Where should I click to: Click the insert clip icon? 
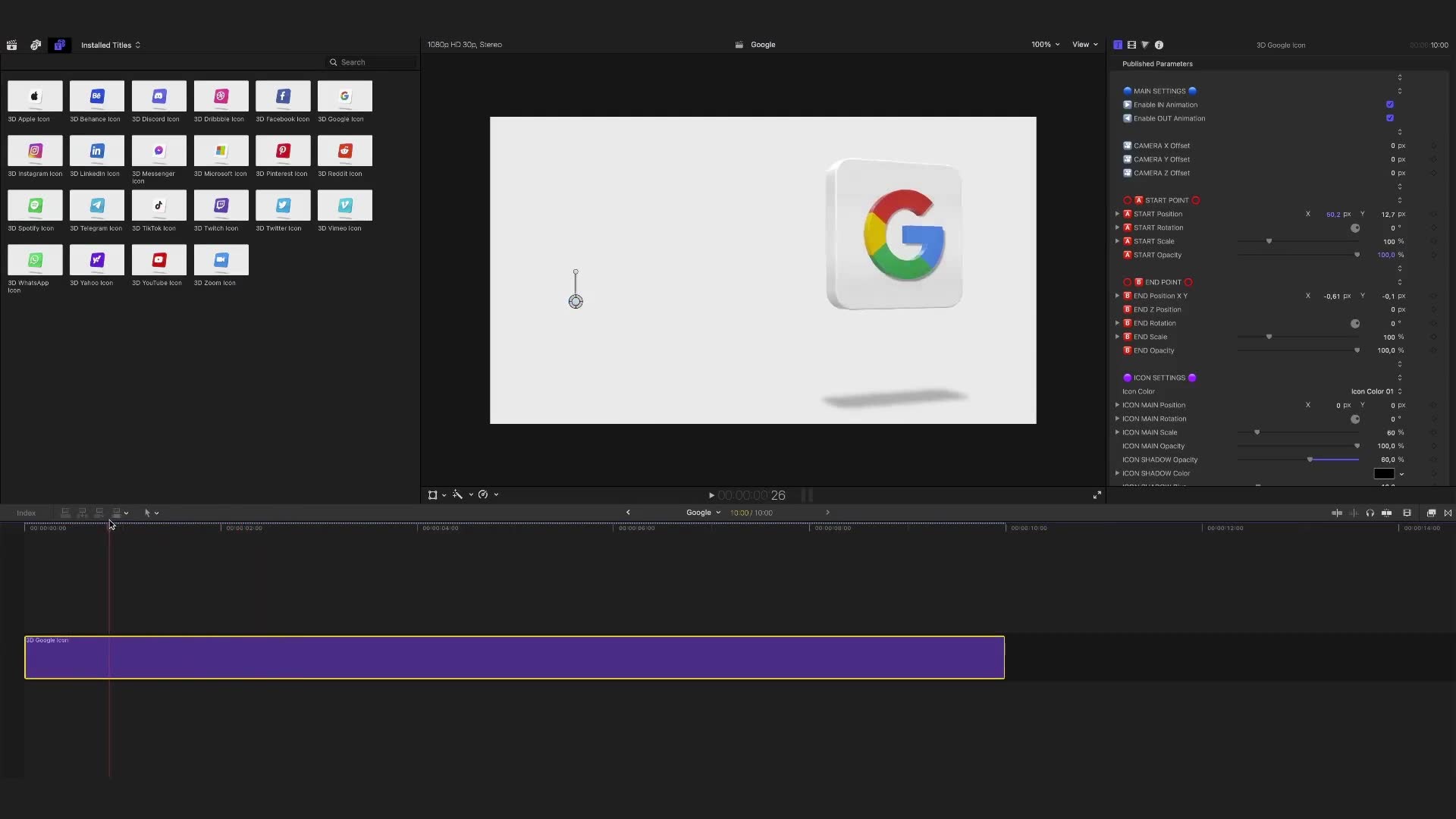(82, 513)
